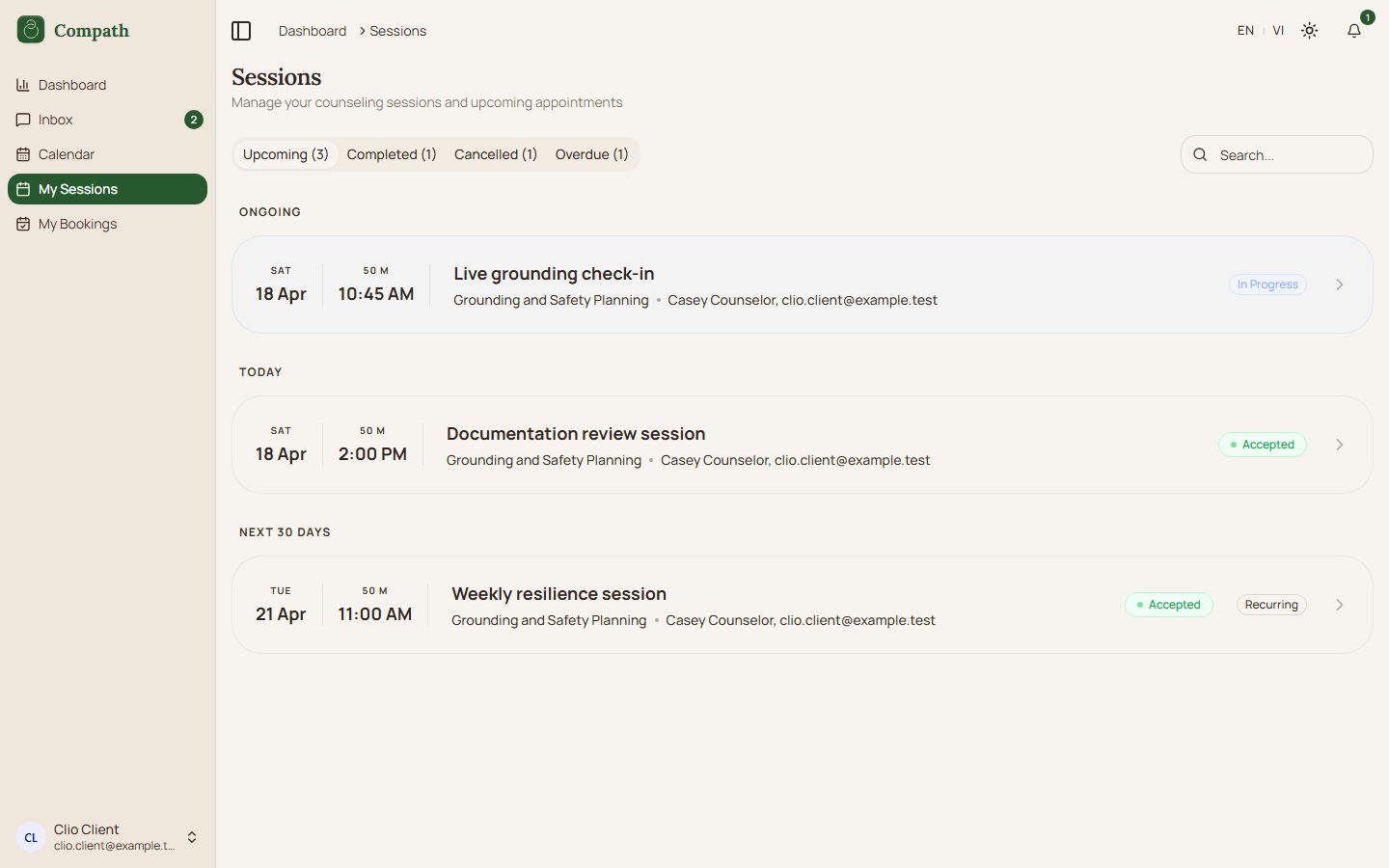Viewport: 1389px width, 868px height.
Task: Go to My Bookings in sidebar
Action: [x=77, y=224]
